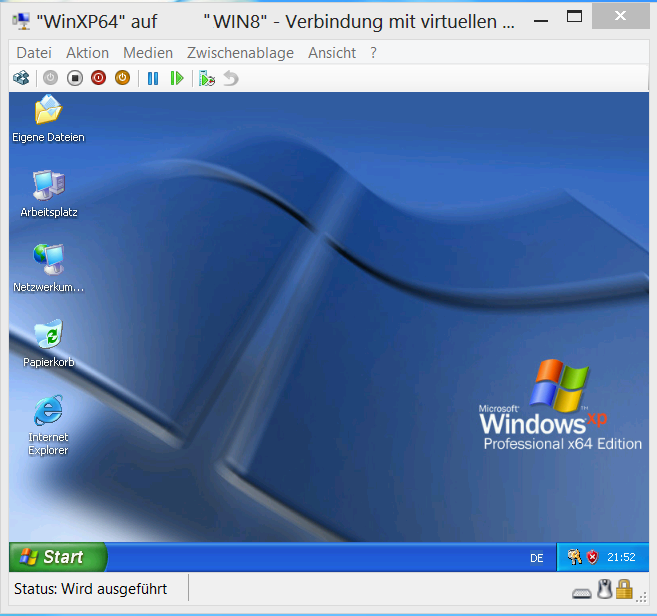Screen dimensions: 657x616
Task: Click the DE language indicator in taskbar
Action: tap(536, 558)
